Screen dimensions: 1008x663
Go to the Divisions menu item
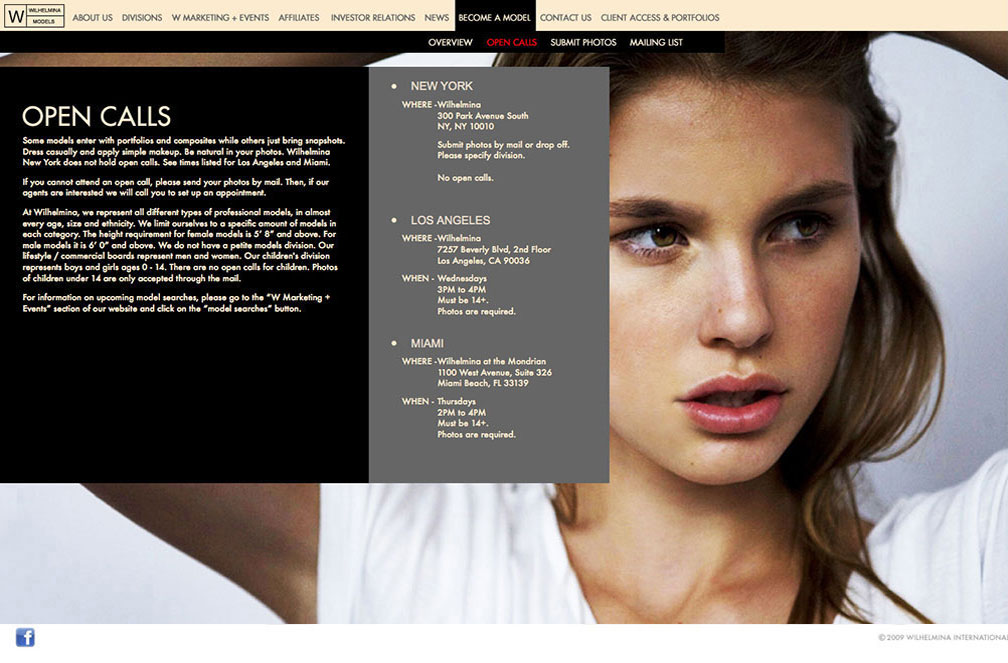tap(142, 17)
